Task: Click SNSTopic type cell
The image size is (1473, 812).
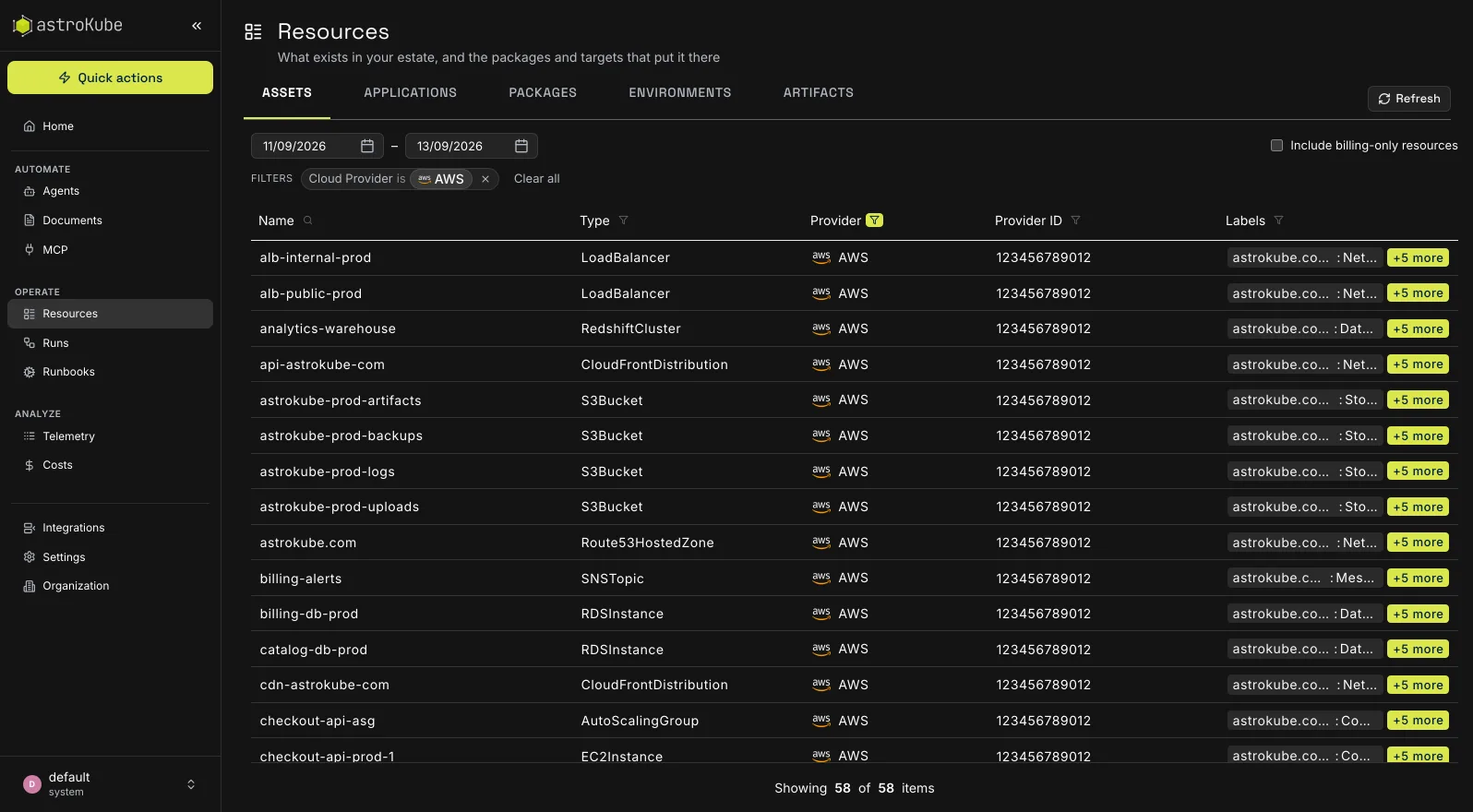Action: 613,579
